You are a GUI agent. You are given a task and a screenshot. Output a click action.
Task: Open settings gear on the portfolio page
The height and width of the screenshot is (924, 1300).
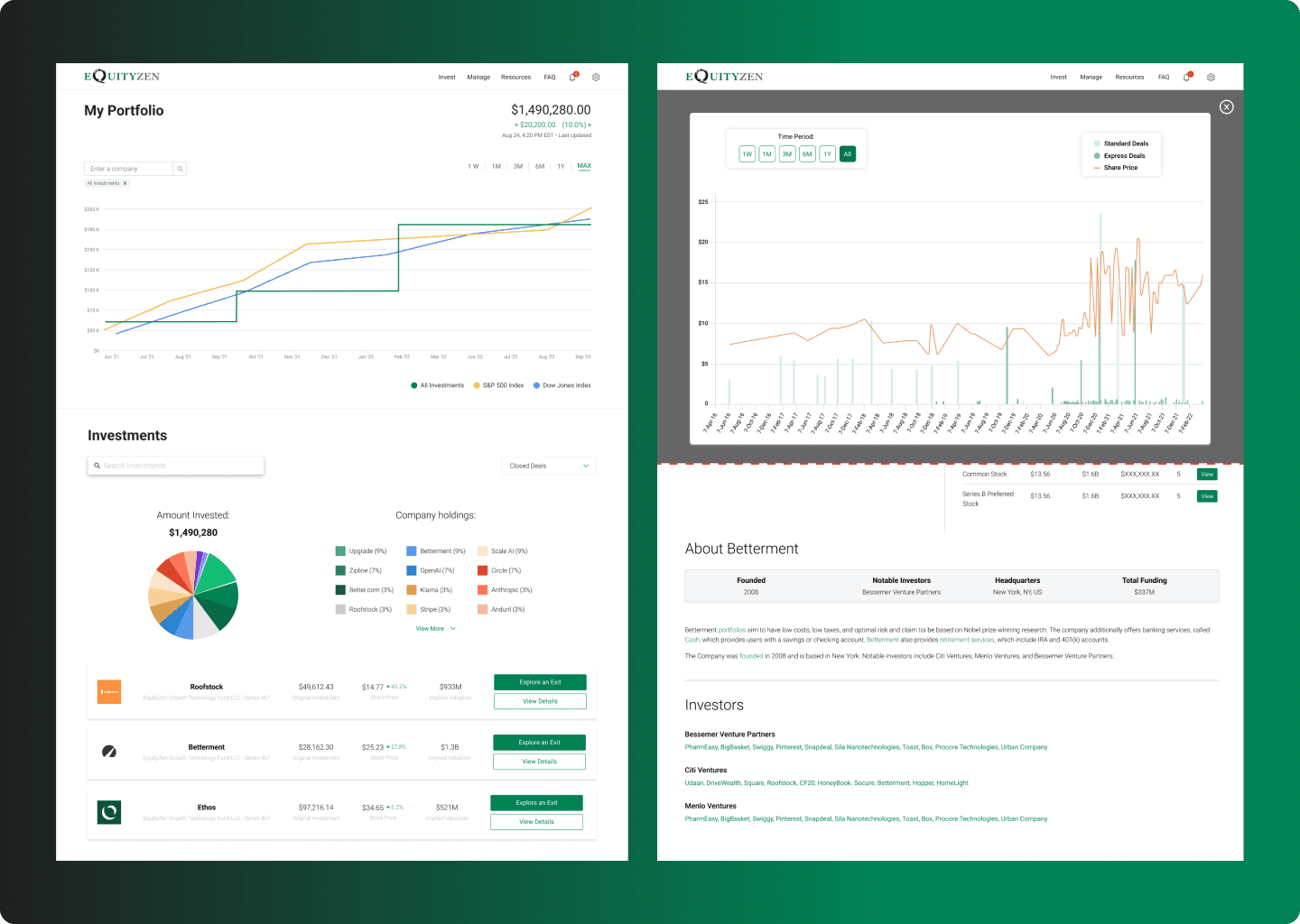596,77
